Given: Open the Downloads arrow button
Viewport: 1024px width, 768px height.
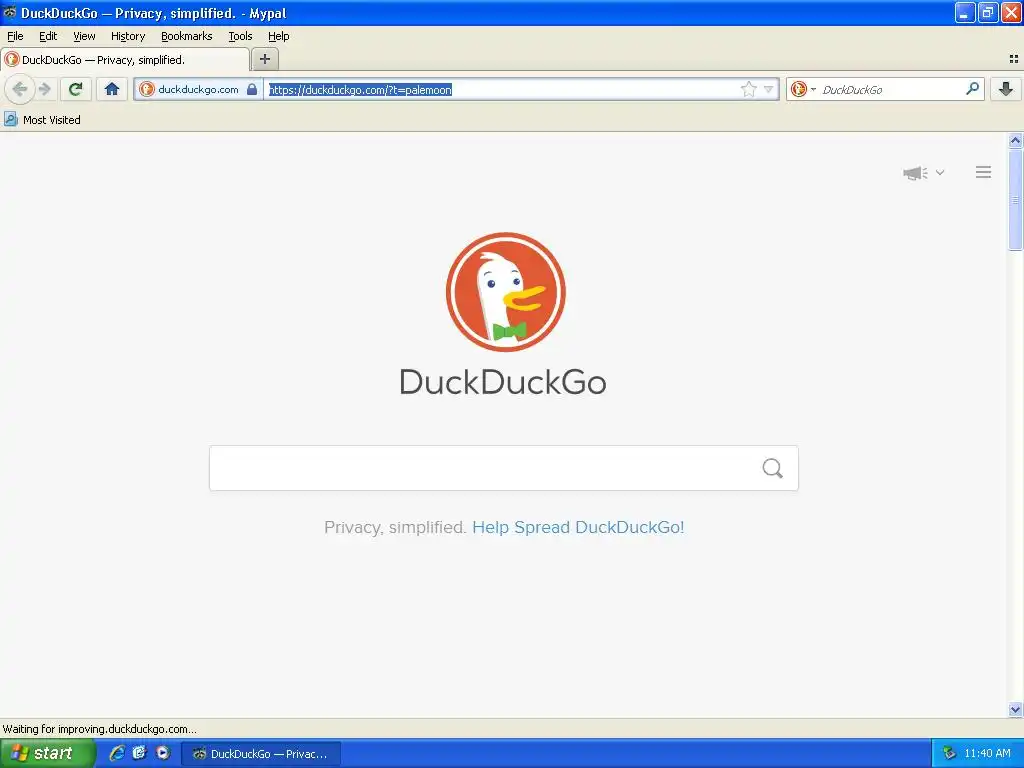Looking at the screenshot, I should [x=1006, y=89].
